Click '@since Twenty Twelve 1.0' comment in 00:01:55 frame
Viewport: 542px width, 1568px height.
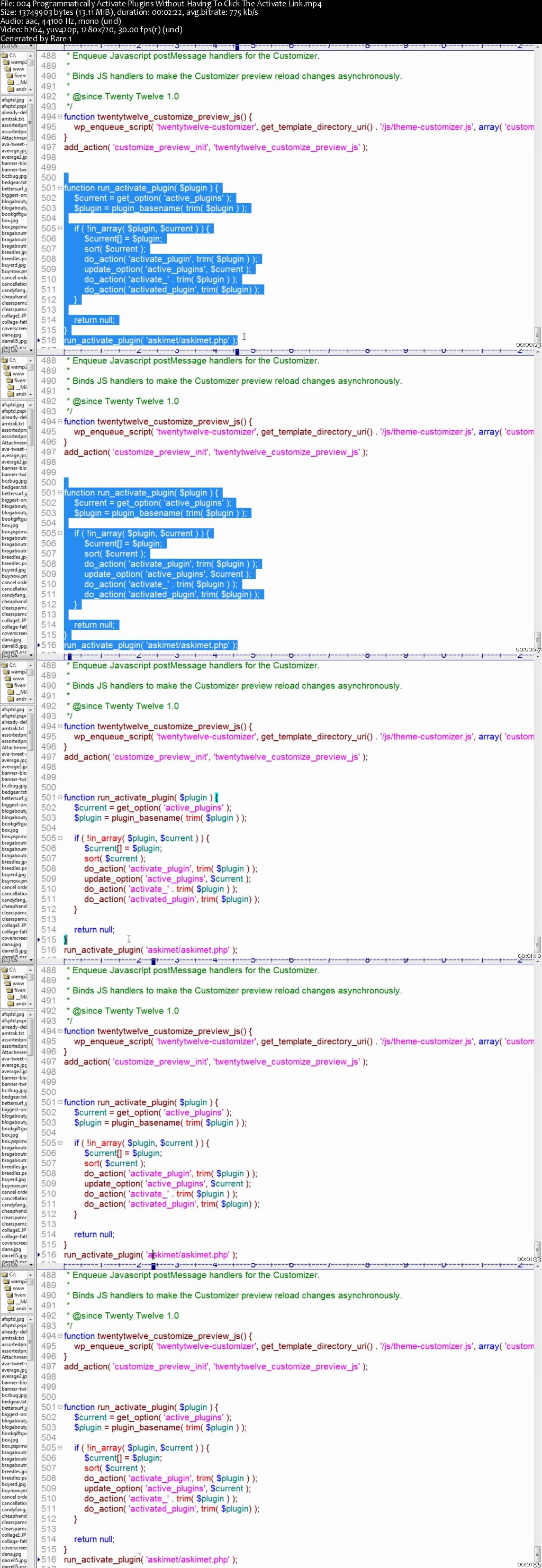126,1316
